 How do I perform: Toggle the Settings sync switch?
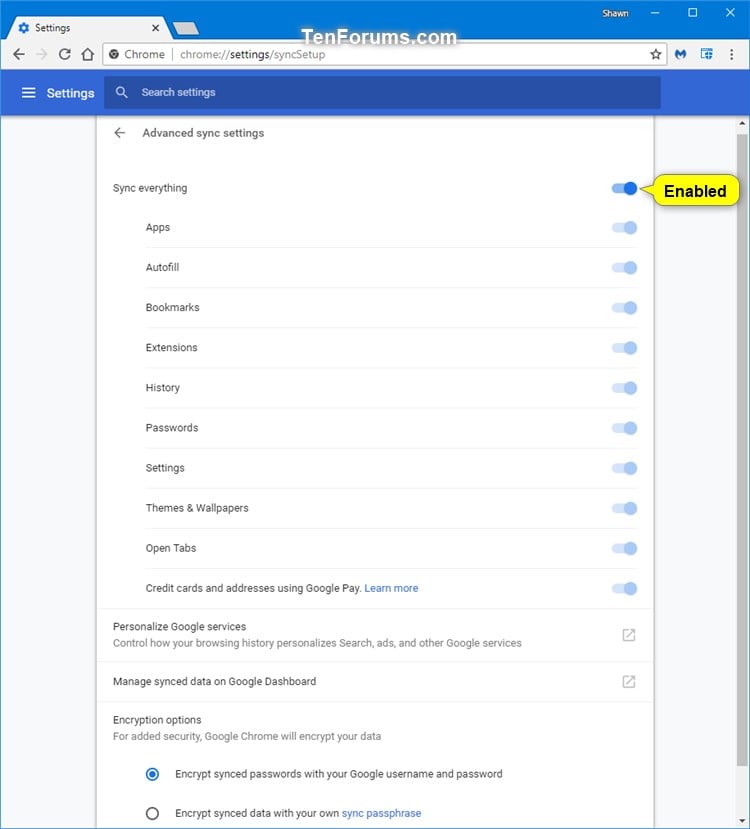click(x=624, y=468)
